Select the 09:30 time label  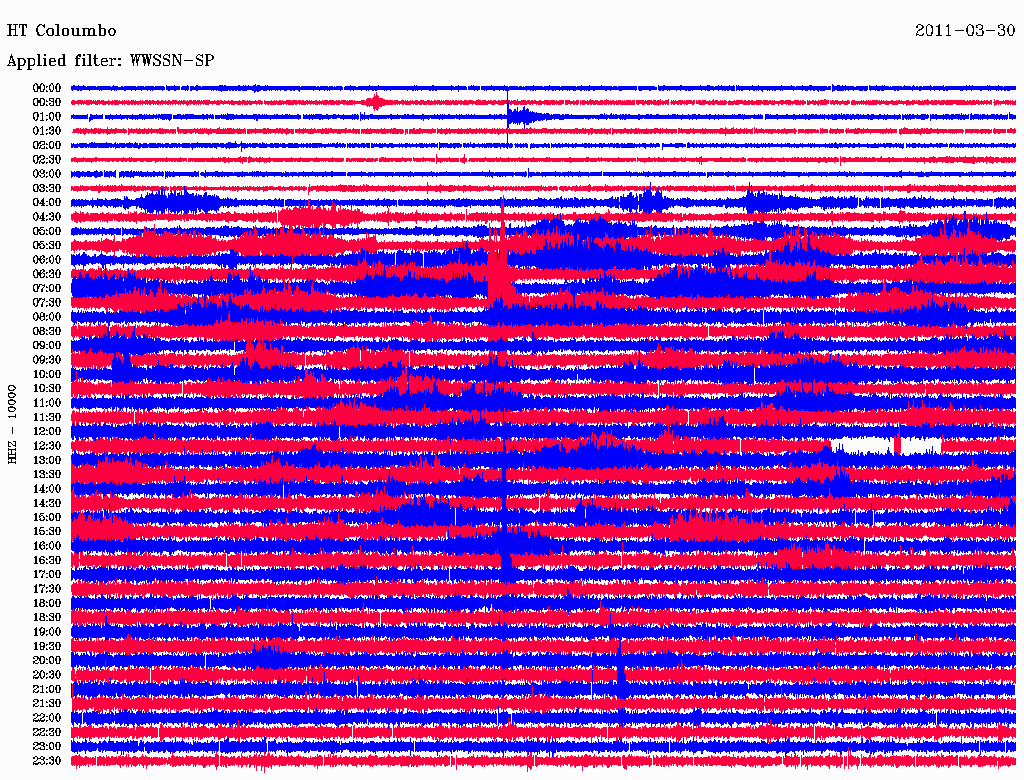(x=46, y=360)
